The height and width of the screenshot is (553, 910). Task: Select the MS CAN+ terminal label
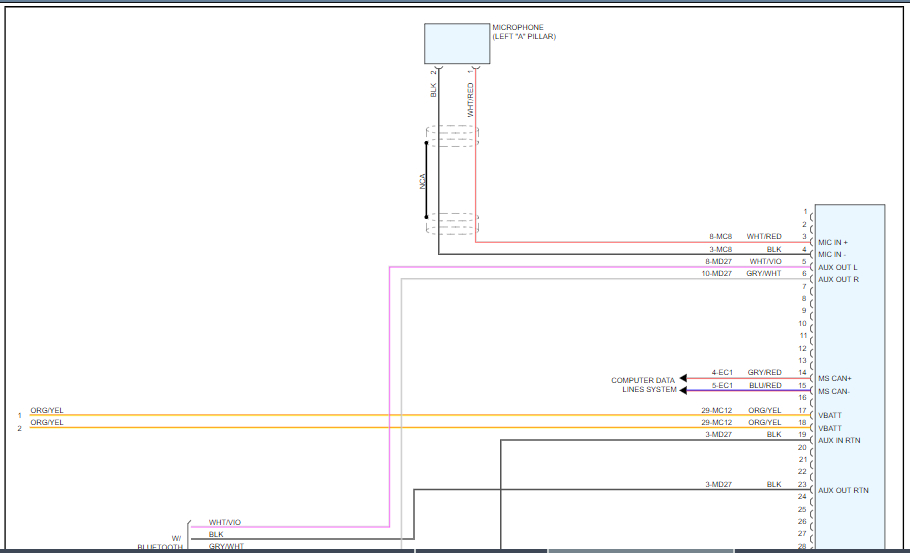pyautogui.click(x=836, y=378)
